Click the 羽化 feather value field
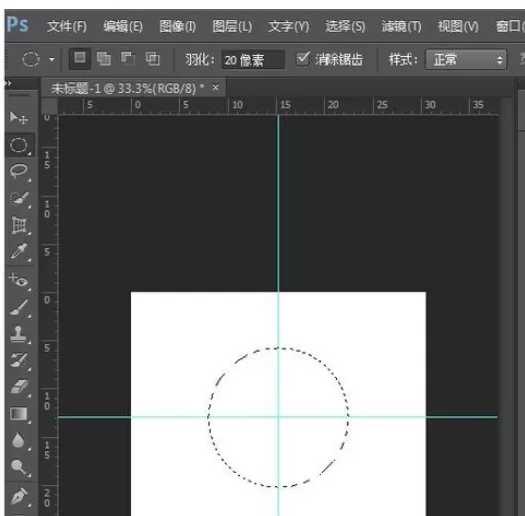The width and height of the screenshot is (525, 516). point(253,60)
